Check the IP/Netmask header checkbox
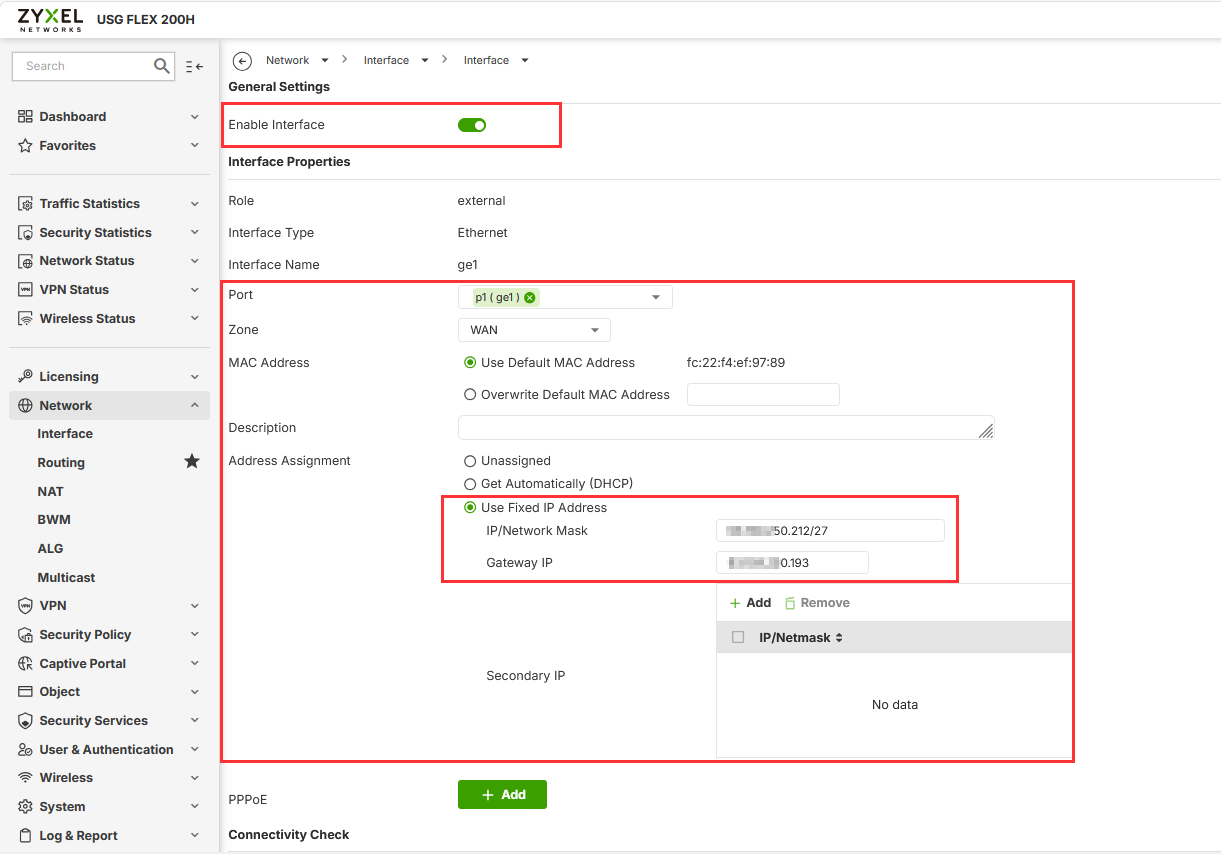Screen dimensions: 1221x854 pos(738,637)
